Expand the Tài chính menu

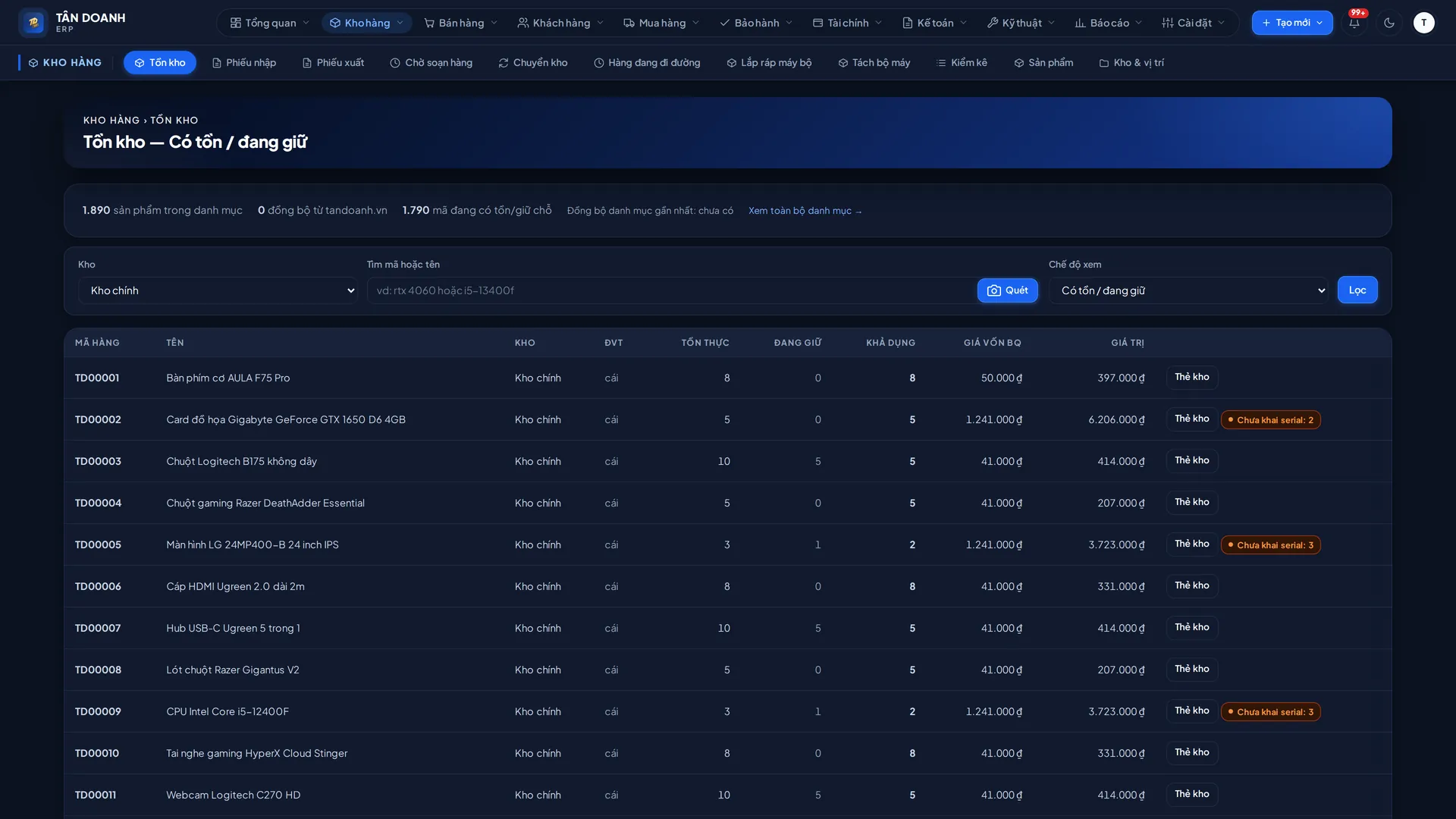pyautogui.click(x=847, y=23)
